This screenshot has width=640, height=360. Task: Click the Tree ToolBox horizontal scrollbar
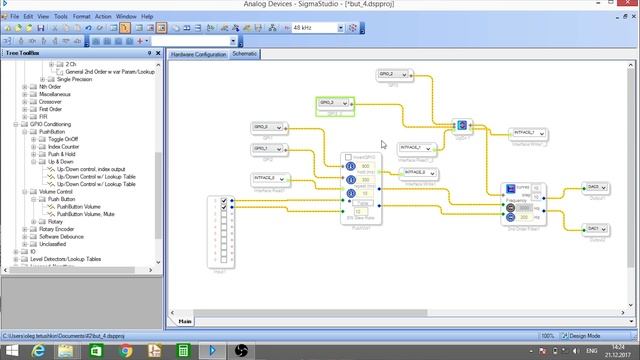[72, 270]
